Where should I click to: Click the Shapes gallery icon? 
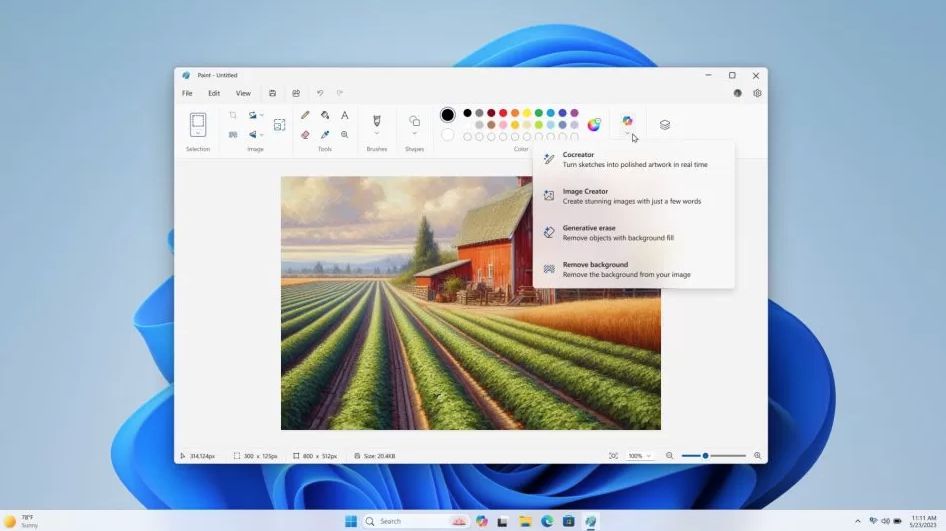coord(414,121)
